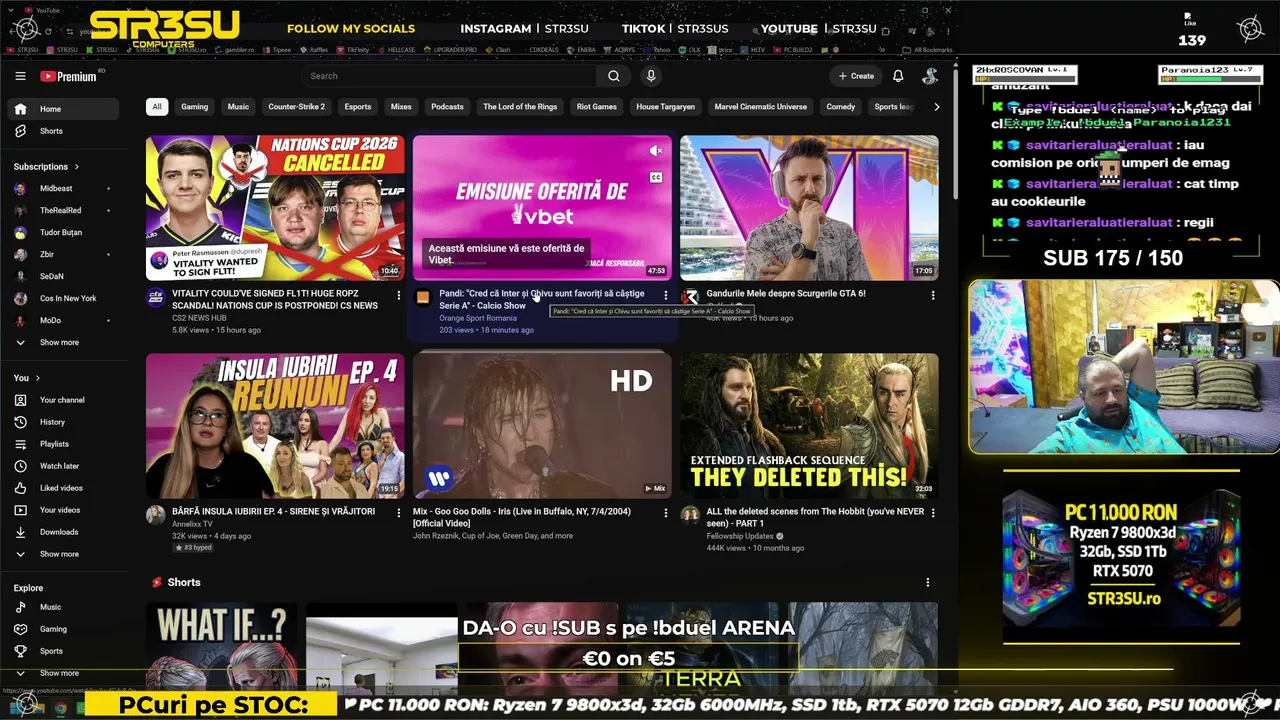Open the CS2 NEWS HUB channel link
This screenshot has height=720, width=1280.
199,318
